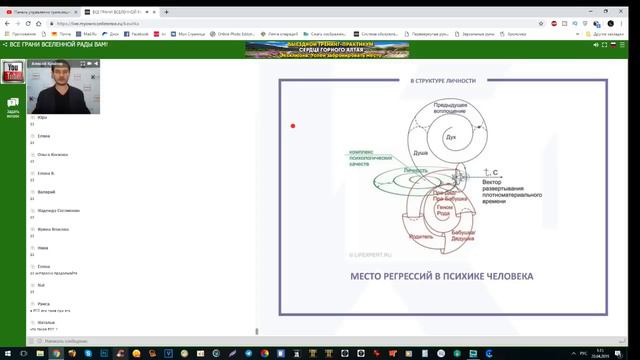Open Telegram from the taskbar

(249, 353)
